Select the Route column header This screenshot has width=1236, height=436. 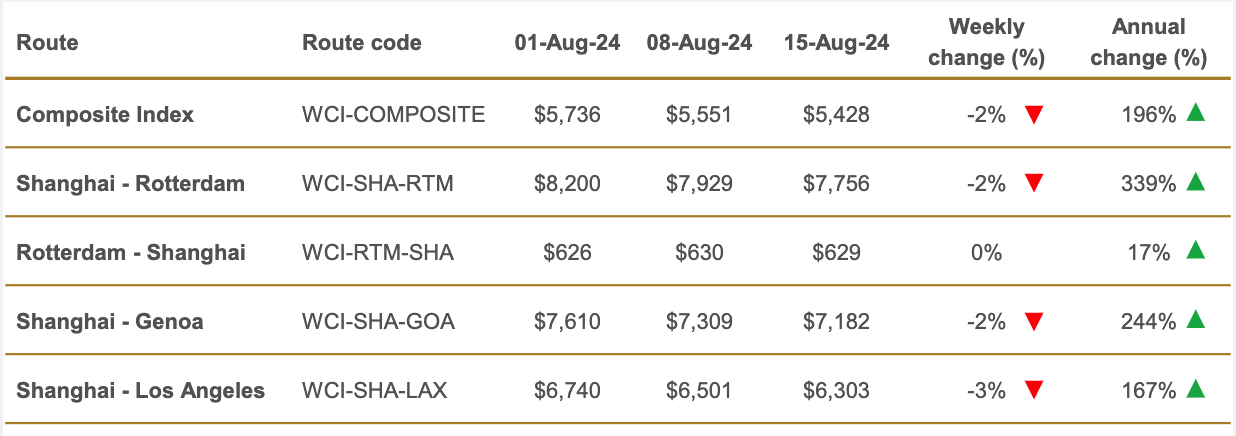[x=47, y=43]
